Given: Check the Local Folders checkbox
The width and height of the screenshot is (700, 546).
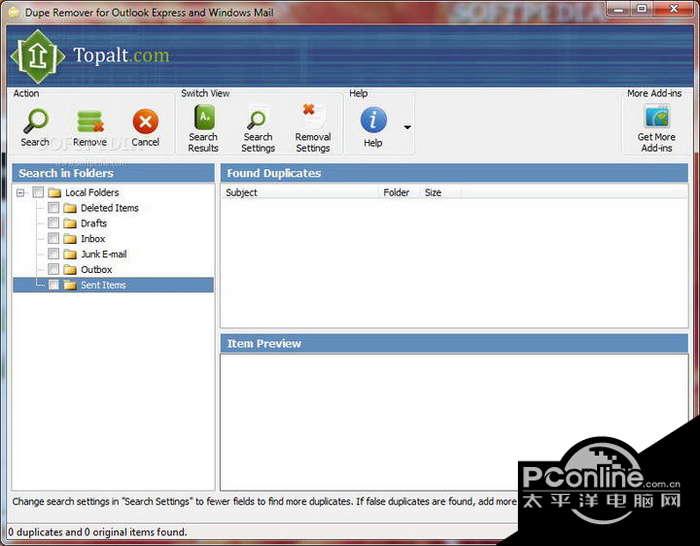Looking at the screenshot, I should coord(38,192).
